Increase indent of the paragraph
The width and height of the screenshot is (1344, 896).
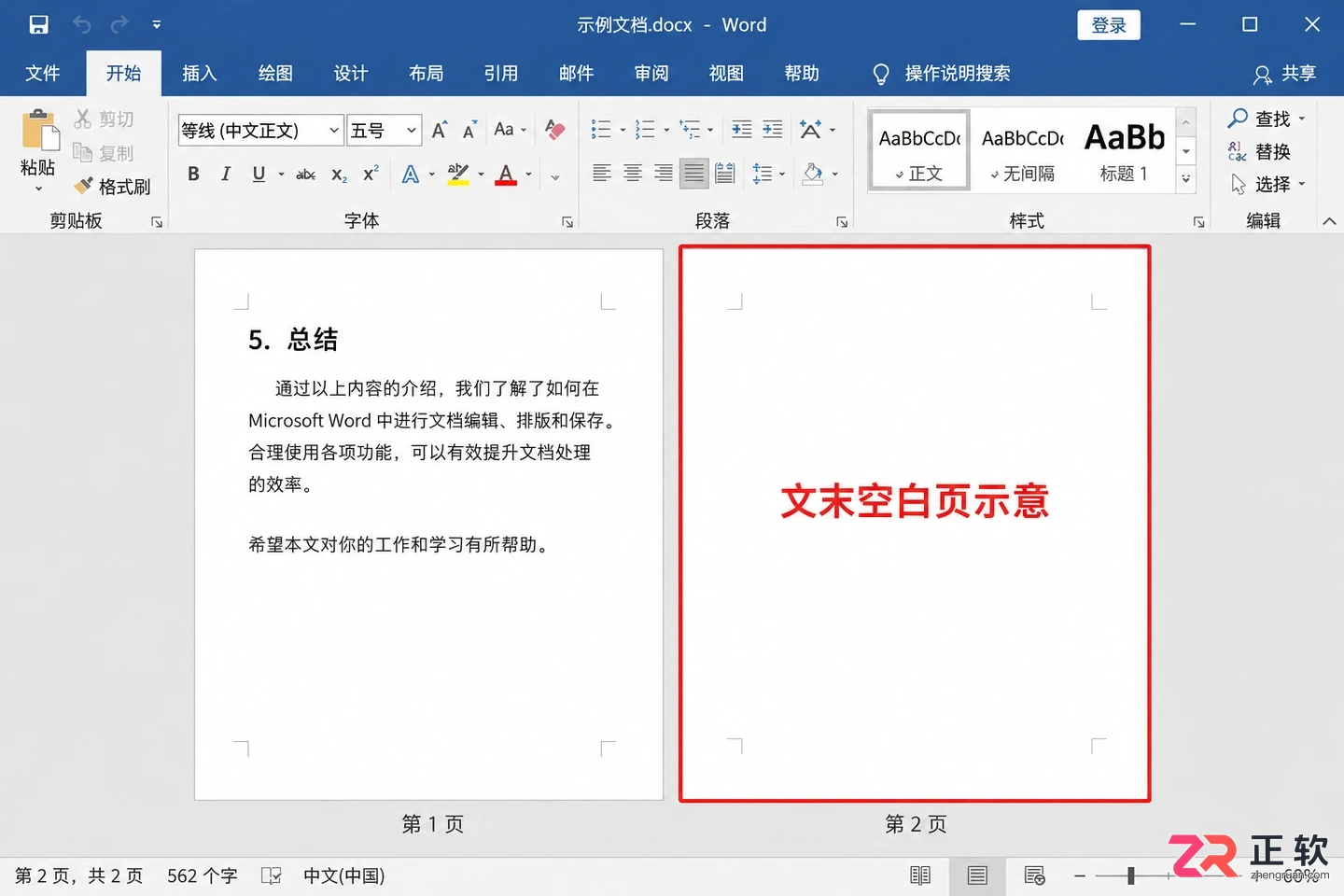tap(773, 130)
